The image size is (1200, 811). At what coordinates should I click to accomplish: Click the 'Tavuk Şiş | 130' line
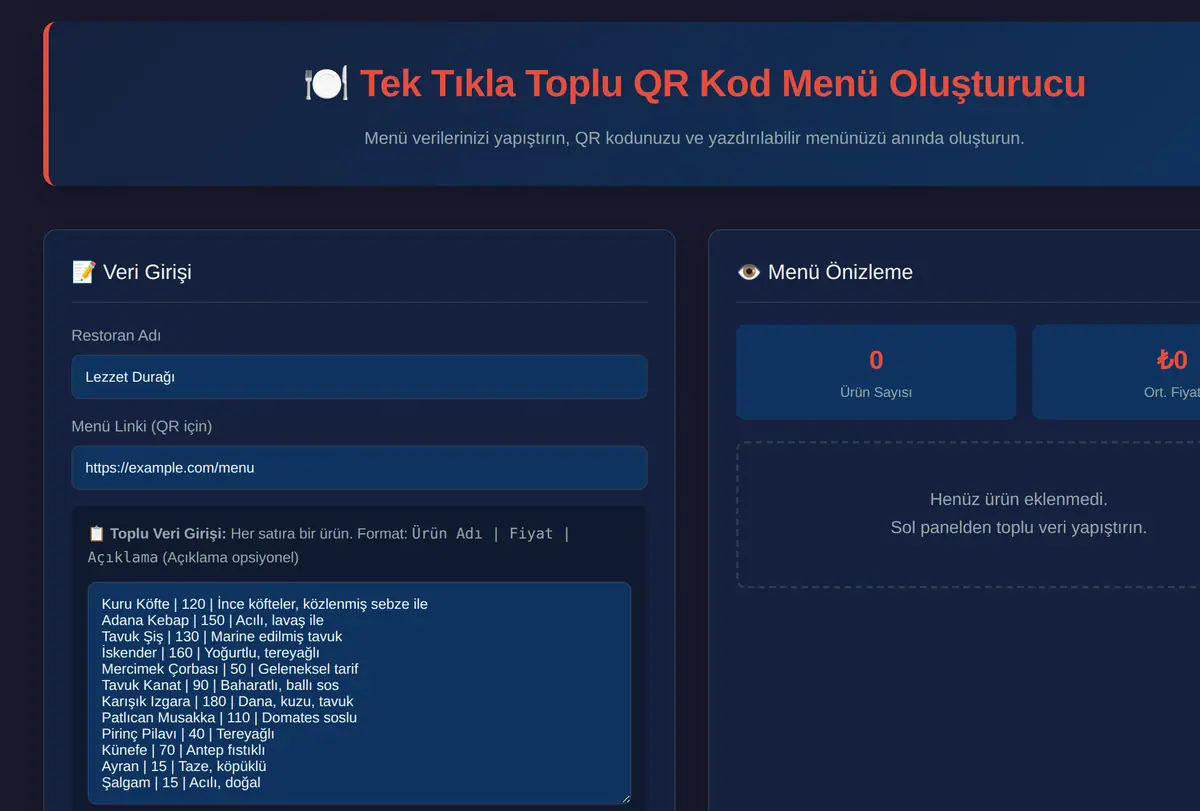click(222, 636)
